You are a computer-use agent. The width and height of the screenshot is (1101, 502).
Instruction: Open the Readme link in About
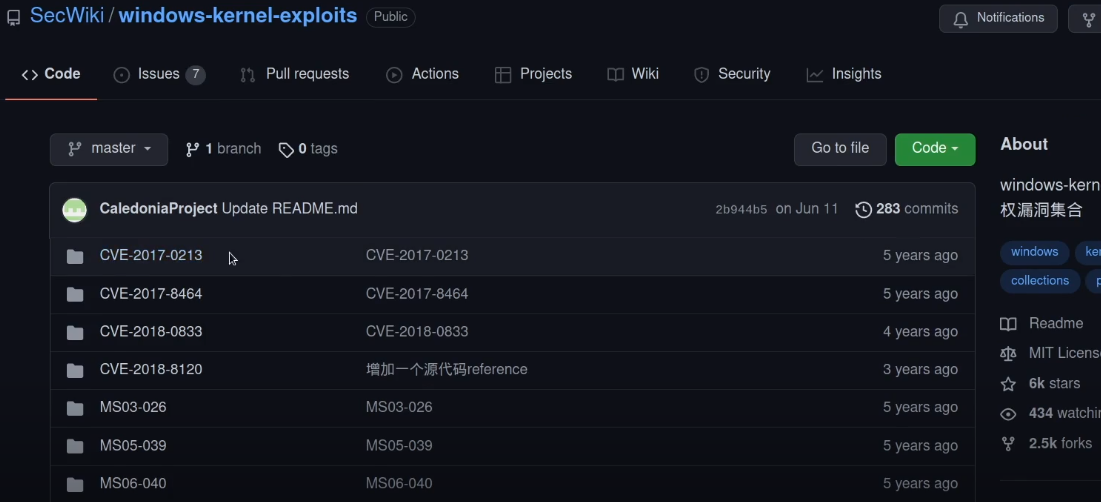(1056, 324)
